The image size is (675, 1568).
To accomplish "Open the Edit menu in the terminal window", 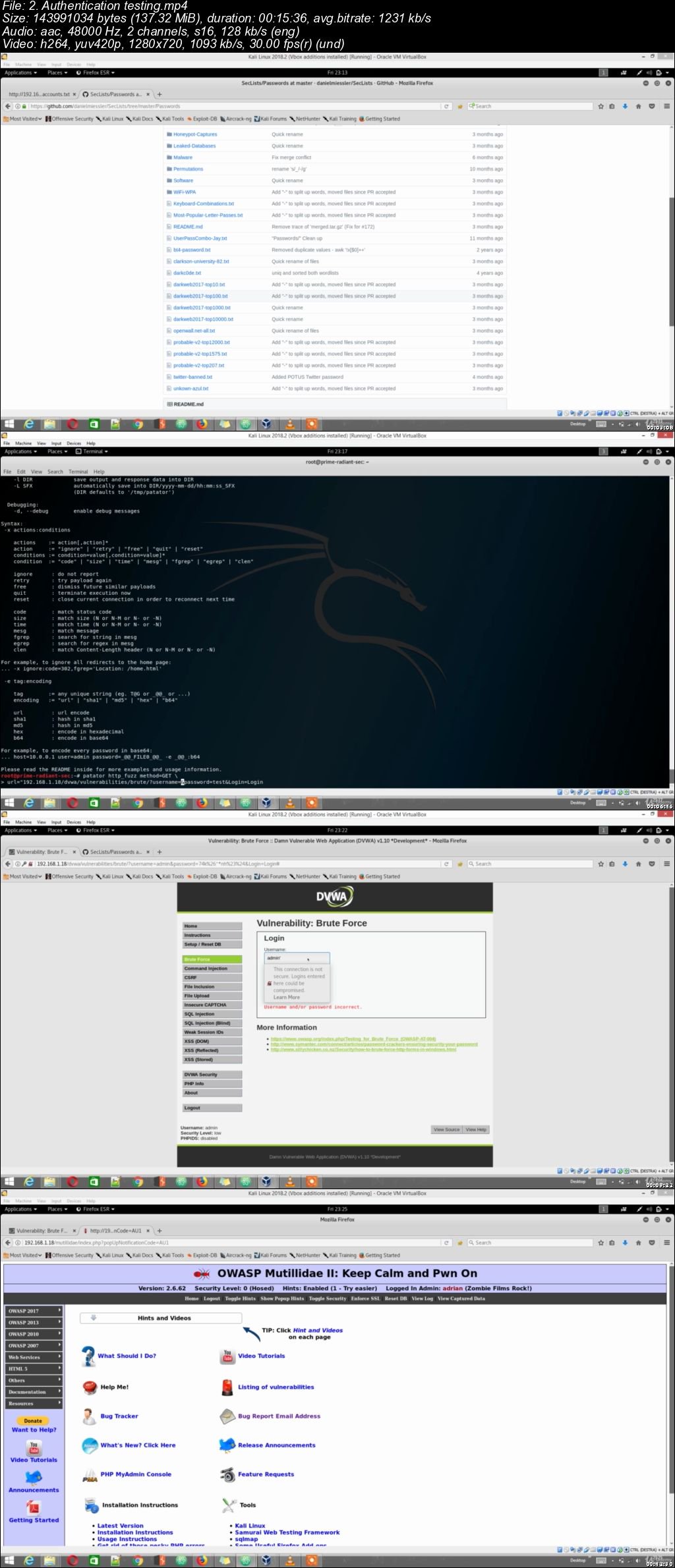I will [x=21, y=472].
